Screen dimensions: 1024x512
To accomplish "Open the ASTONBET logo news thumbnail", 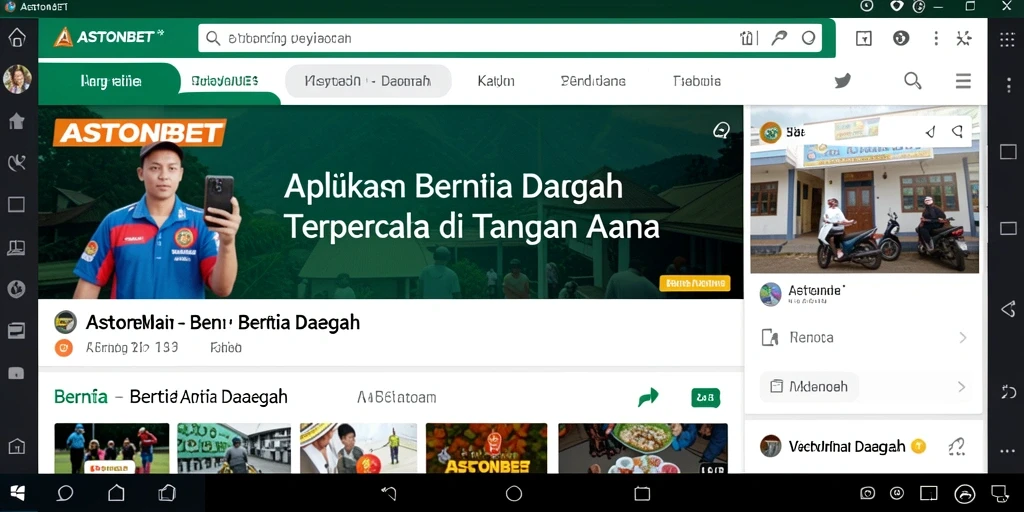I will tap(487, 448).
